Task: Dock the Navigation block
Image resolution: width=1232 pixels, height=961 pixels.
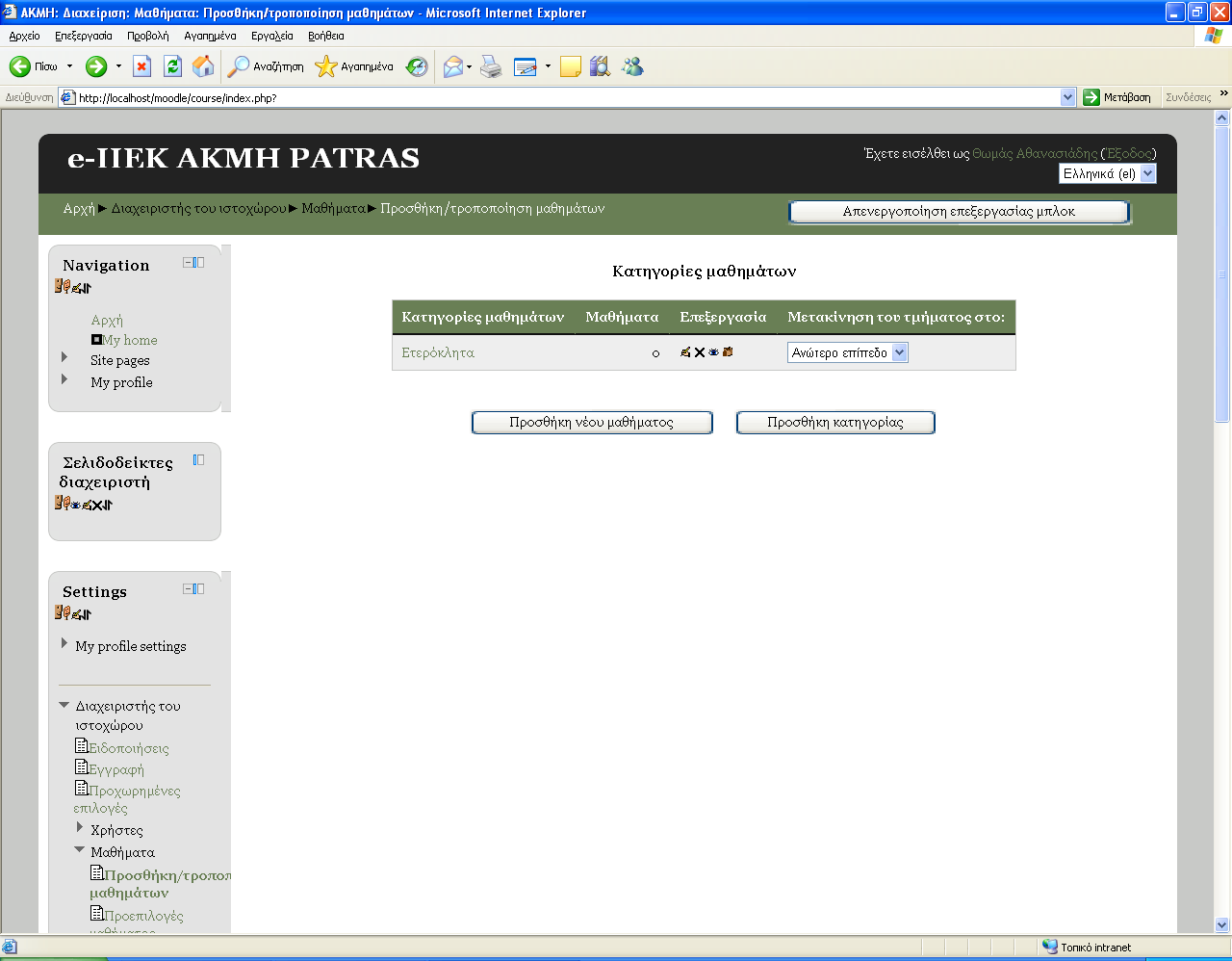Action: click(199, 262)
